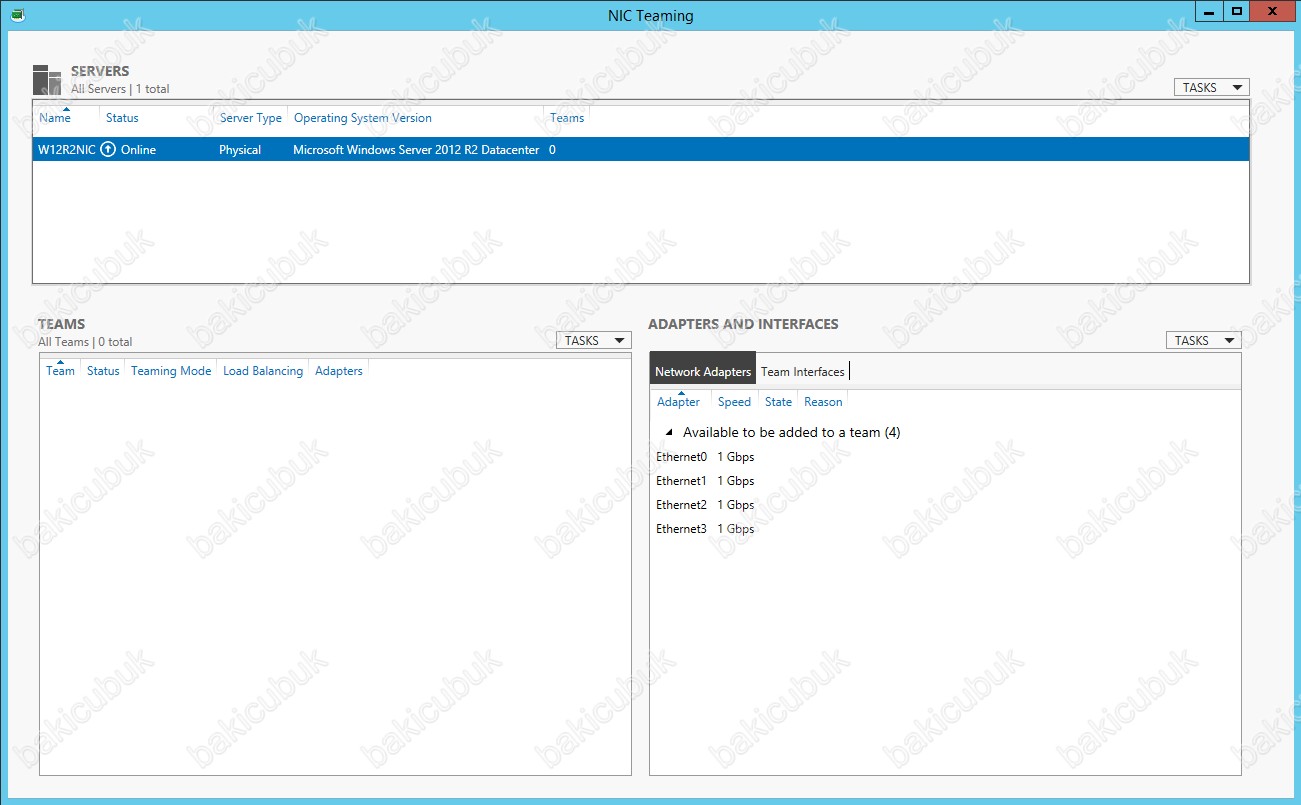Click the 'Microsoft Windows Server 2012 R2 Datacenter' cell
The width and height of the screenshot is (1301, 805).
coord(416,150)
